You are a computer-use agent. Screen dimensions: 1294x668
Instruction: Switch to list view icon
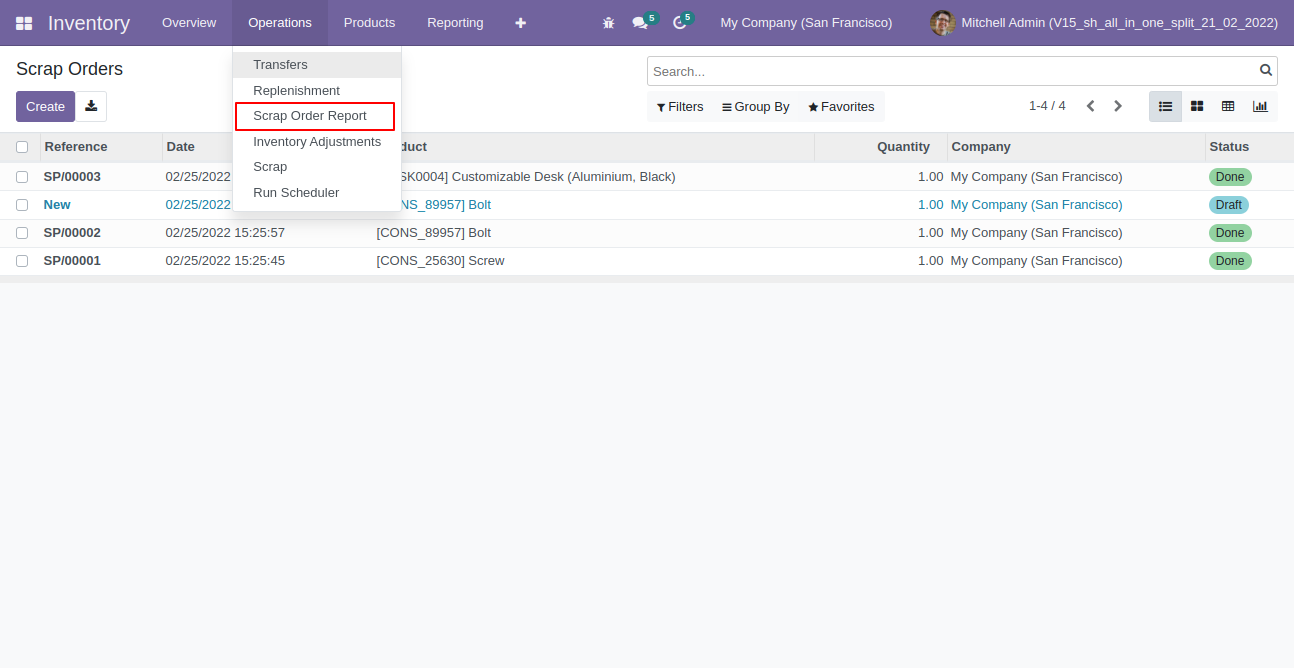tap(1165, 106)
